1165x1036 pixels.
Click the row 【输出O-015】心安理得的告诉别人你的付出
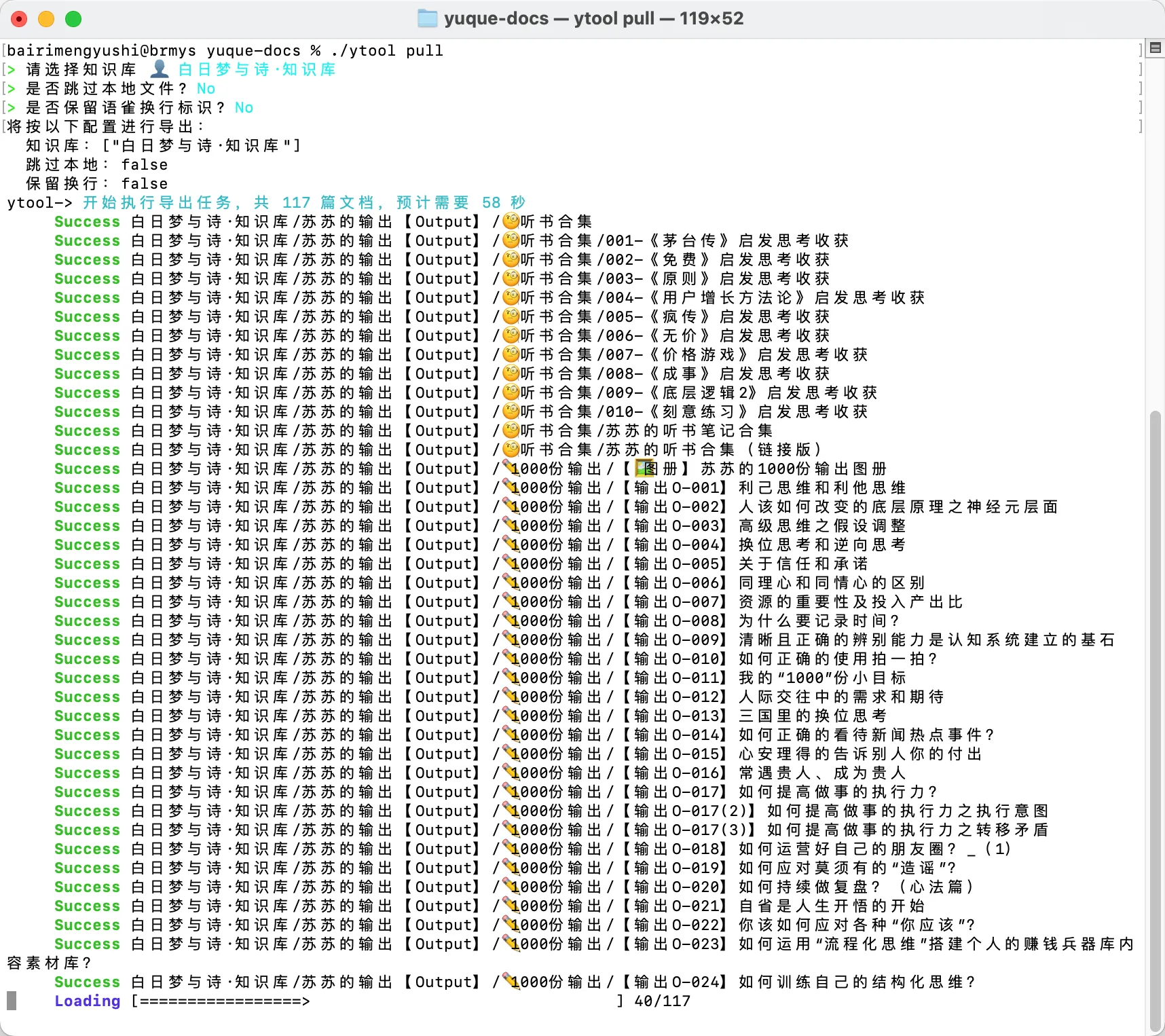point(518,754)
